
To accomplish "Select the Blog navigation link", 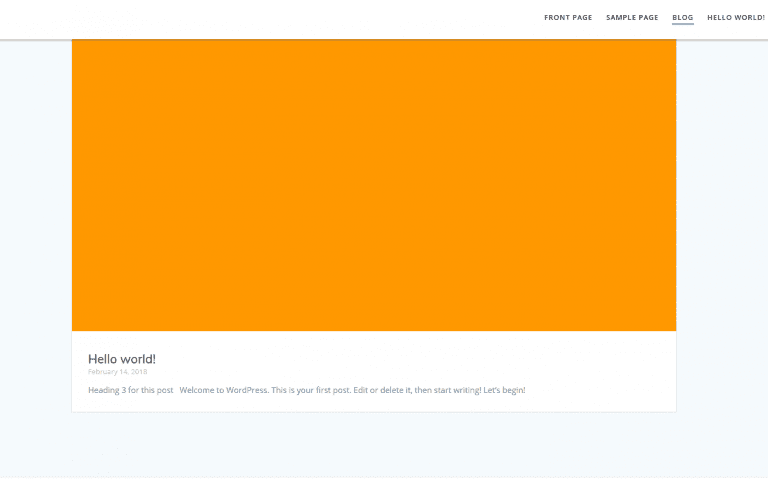I will point(683,17).
